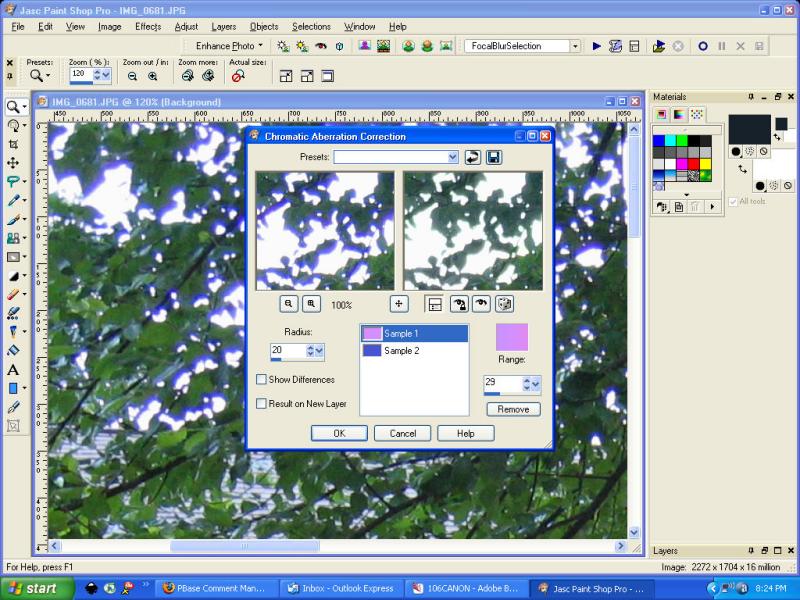Click the reset to default icon next to Presets
This screenshot has height=600, width=800.
pyautogui.click(x=473, y=157)
